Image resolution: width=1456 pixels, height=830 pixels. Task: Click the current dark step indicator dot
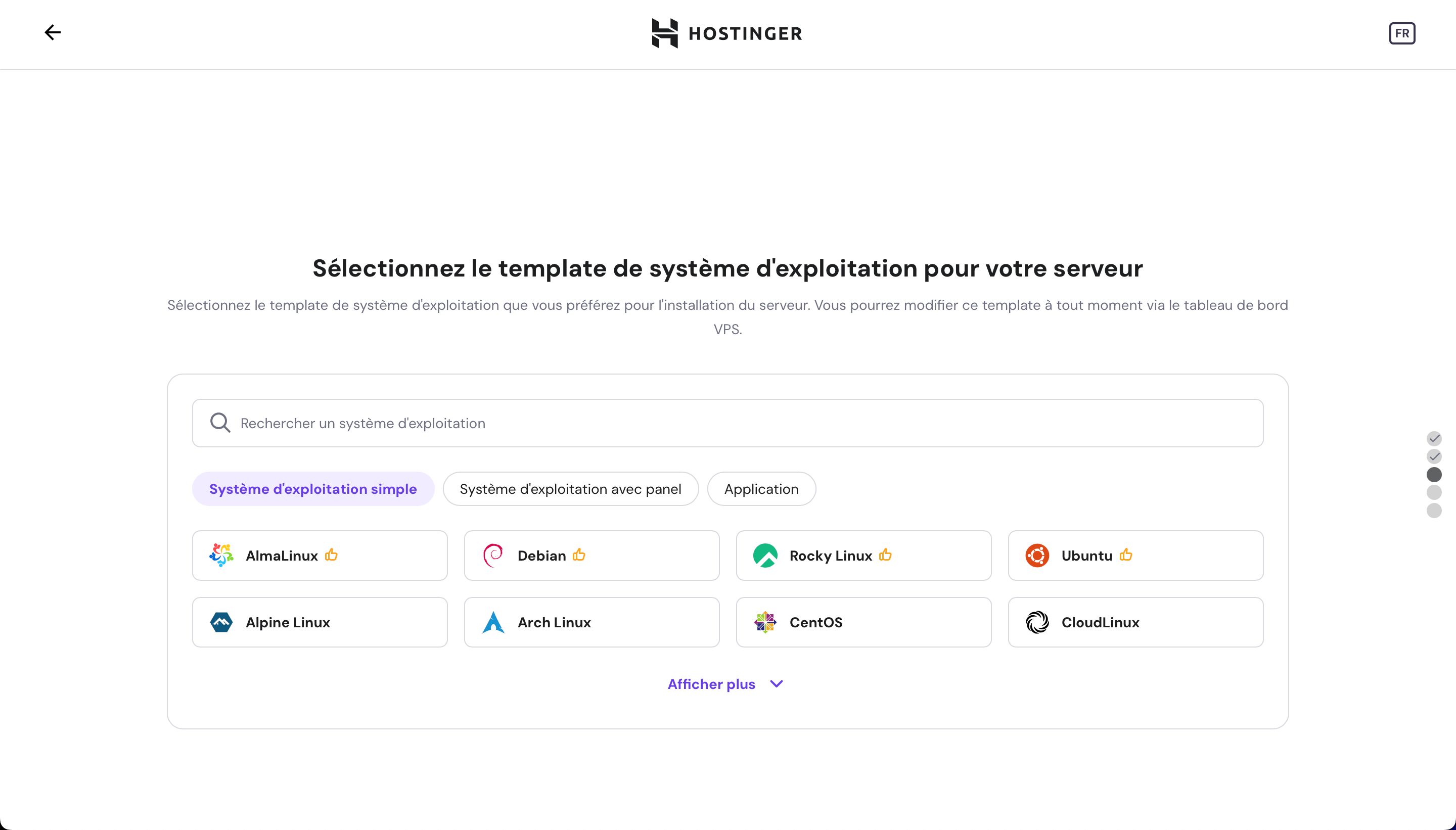tap(1434, 474)
